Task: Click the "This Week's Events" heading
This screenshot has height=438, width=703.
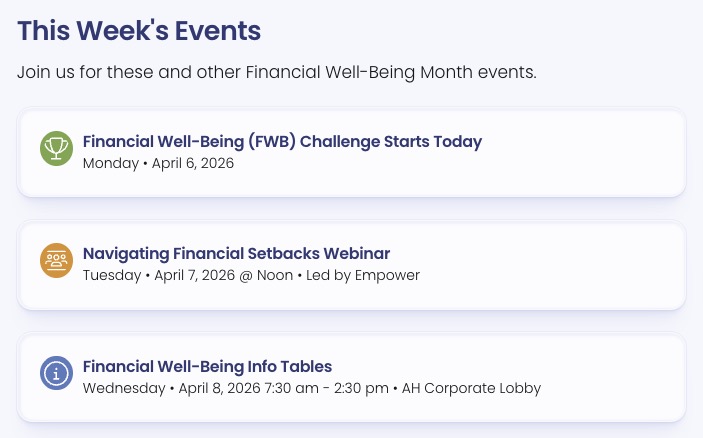Action: [139, 31]
